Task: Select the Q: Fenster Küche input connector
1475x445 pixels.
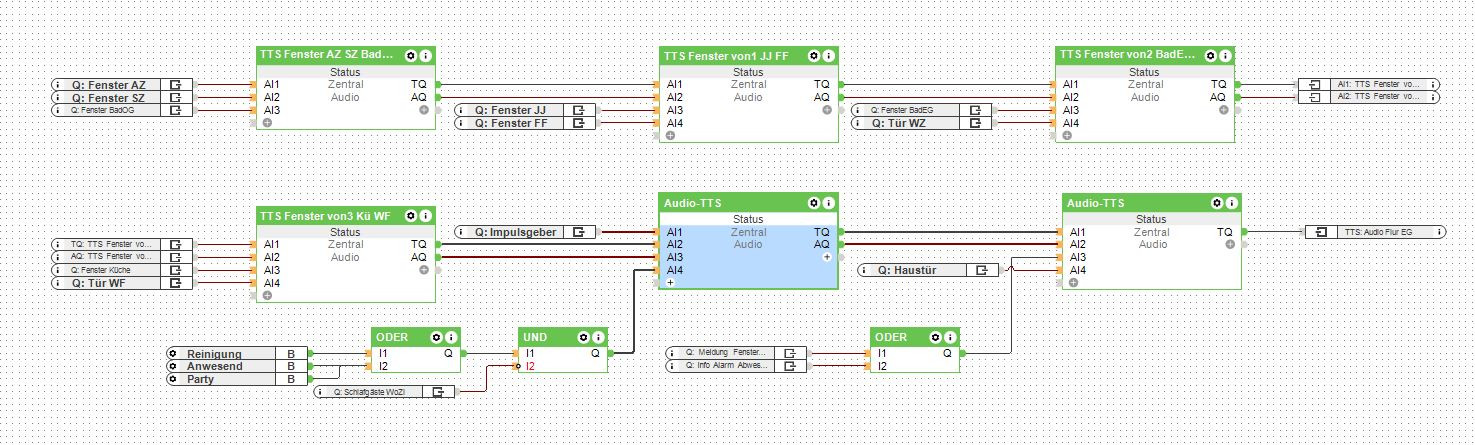Action: (x=122, y=270)
